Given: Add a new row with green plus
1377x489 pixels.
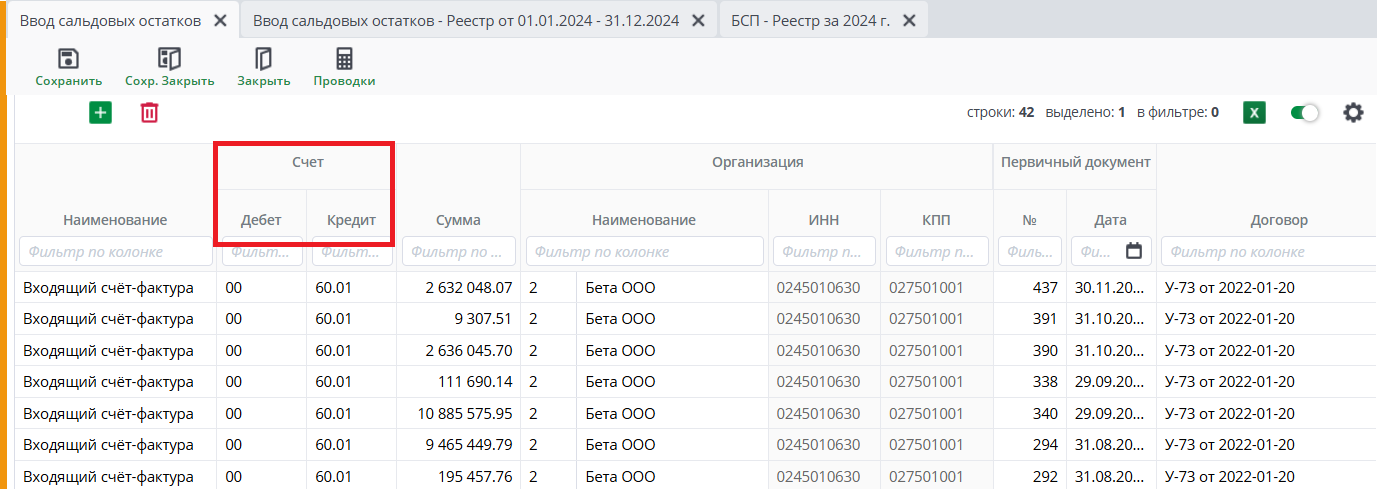Looking at the screenshot, I should pyautogui.click(x=100, y=113).
